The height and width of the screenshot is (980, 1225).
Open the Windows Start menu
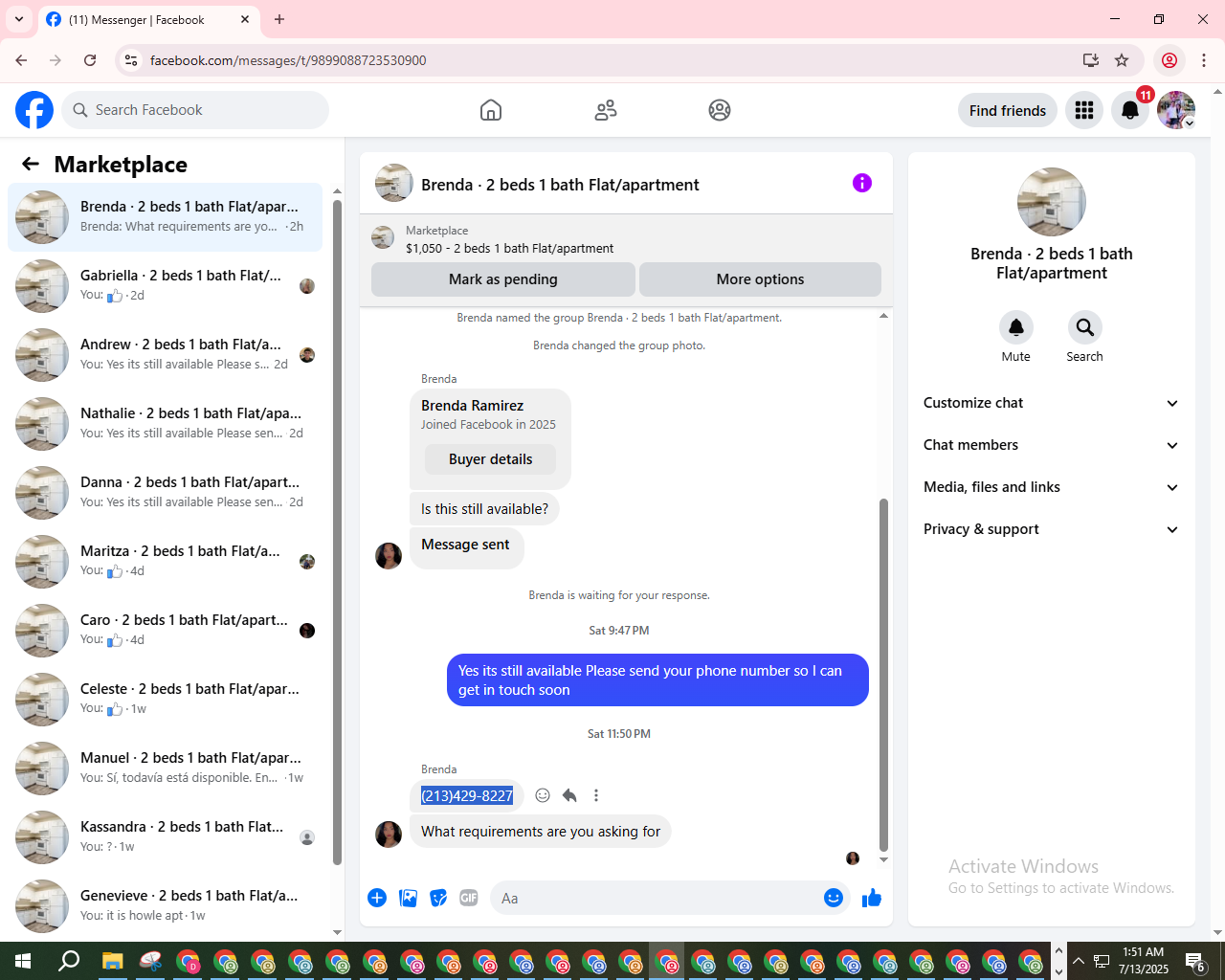(23, 961)
